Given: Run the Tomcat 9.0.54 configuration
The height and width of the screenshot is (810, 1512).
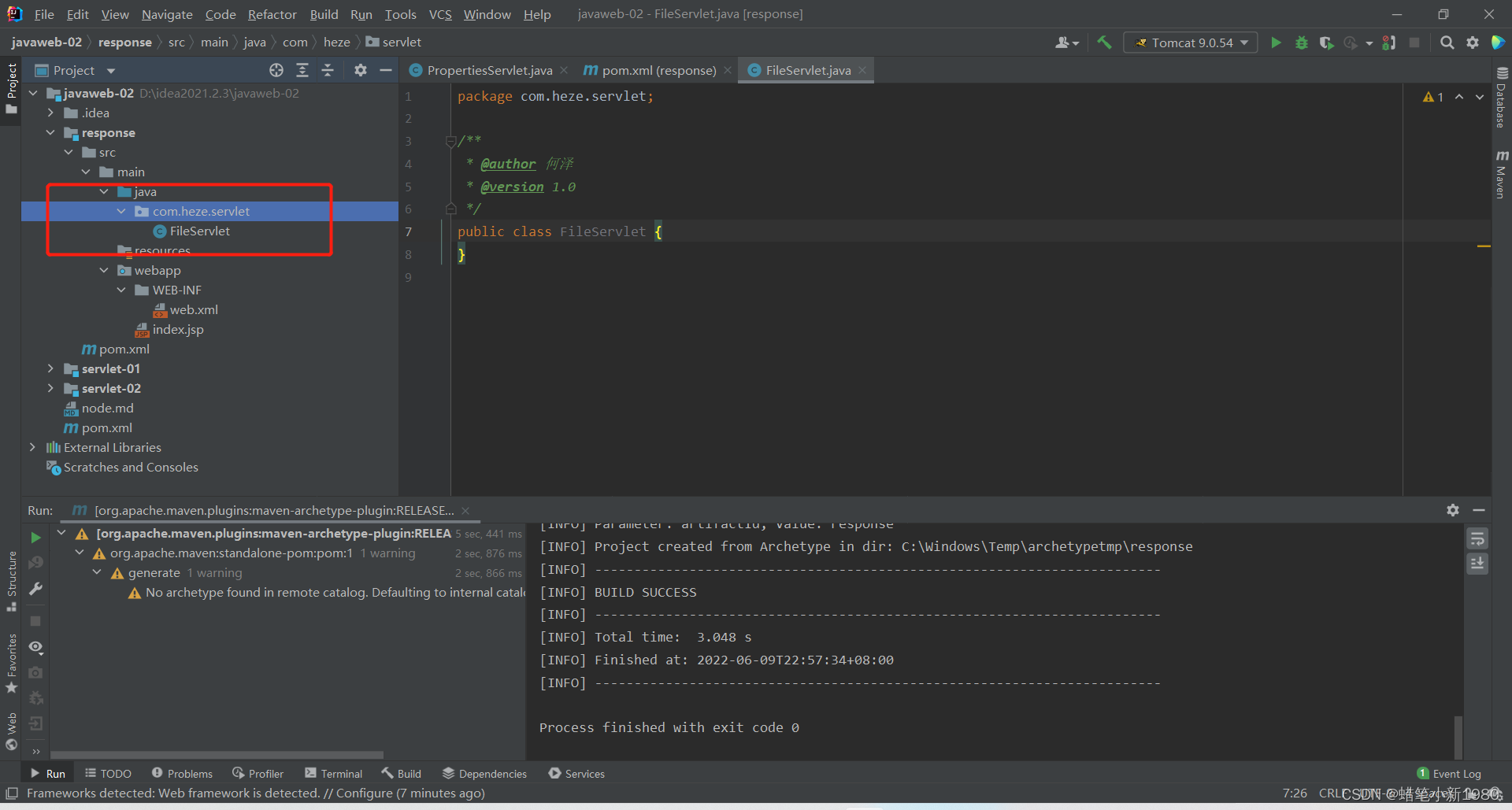Looking at the screenshot, I should click(1276, 43).
